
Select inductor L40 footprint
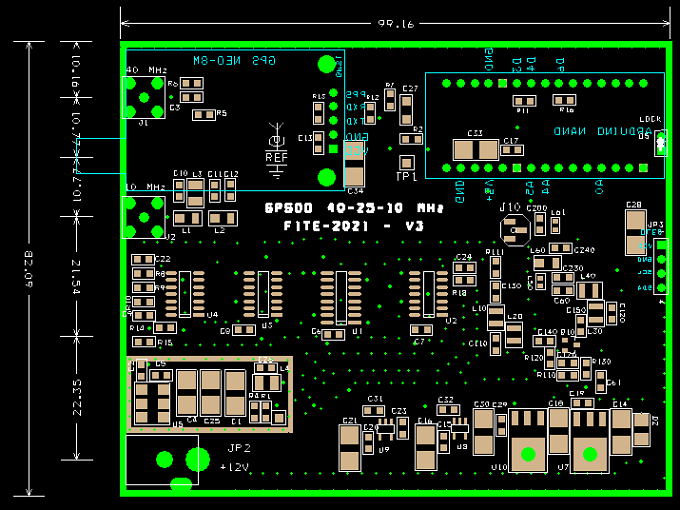589,290
